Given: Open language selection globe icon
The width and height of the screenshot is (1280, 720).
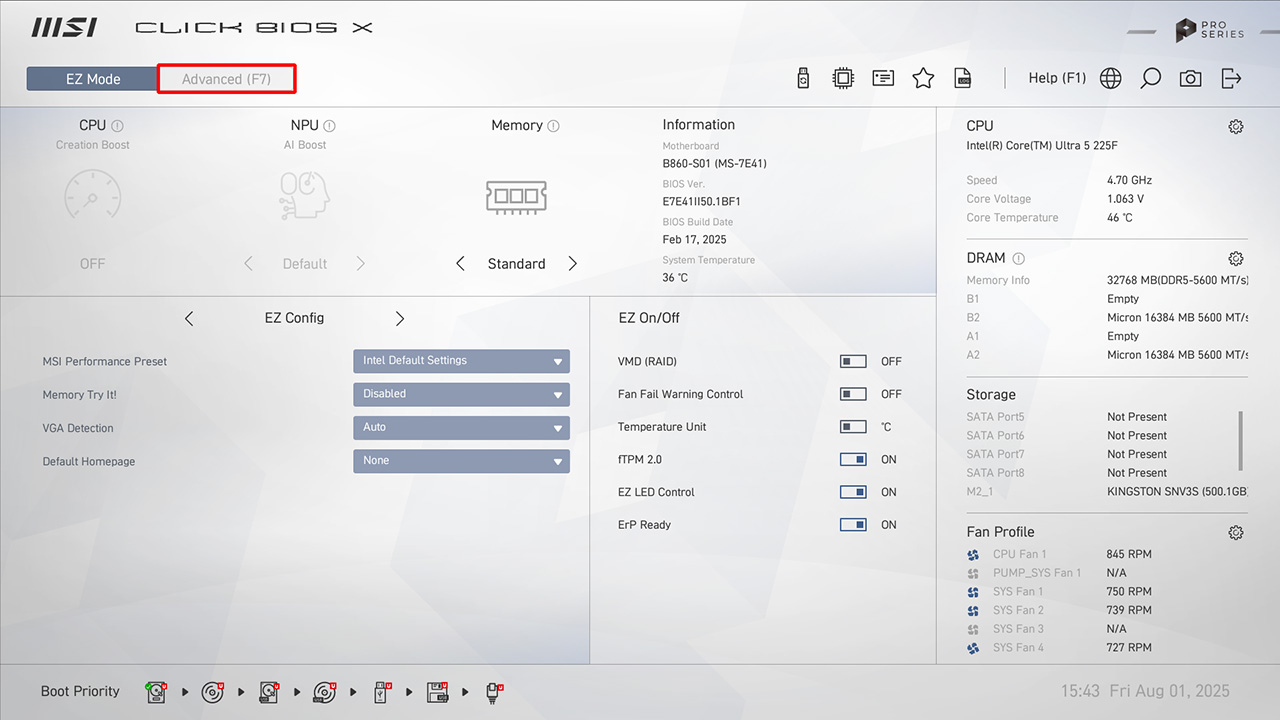Looking at the screenshot, I should 1111,78.
